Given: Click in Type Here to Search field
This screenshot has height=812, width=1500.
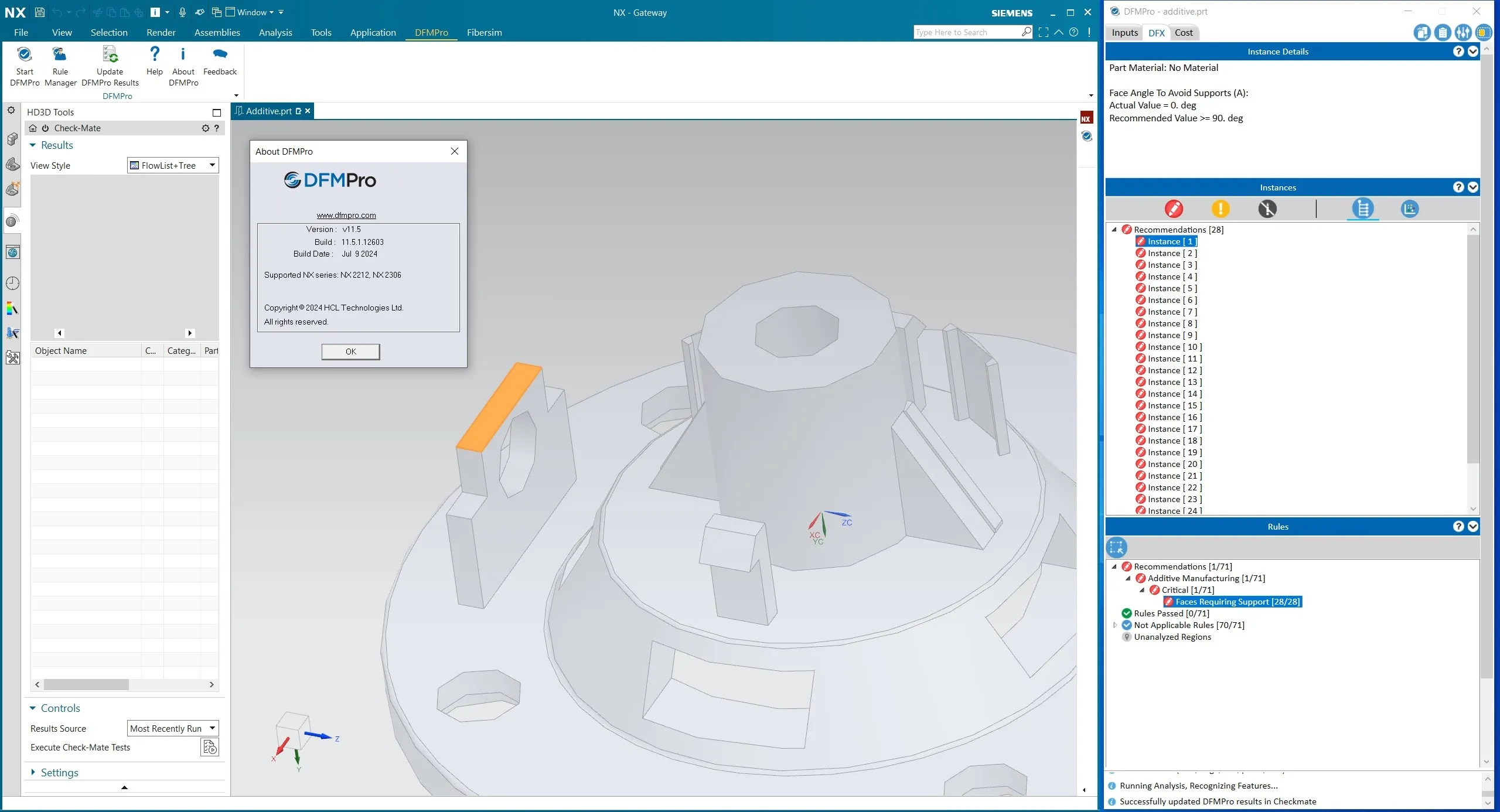Looking at the screenshot, I should pos(967,32).
